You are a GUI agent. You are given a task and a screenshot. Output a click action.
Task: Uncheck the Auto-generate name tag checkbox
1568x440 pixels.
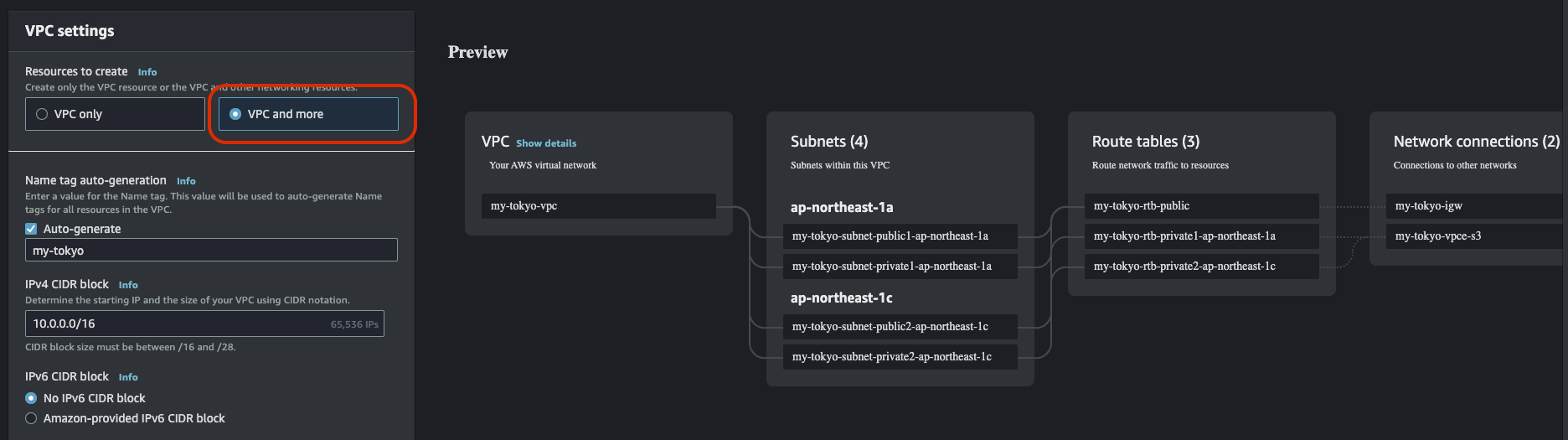point(31,229)
